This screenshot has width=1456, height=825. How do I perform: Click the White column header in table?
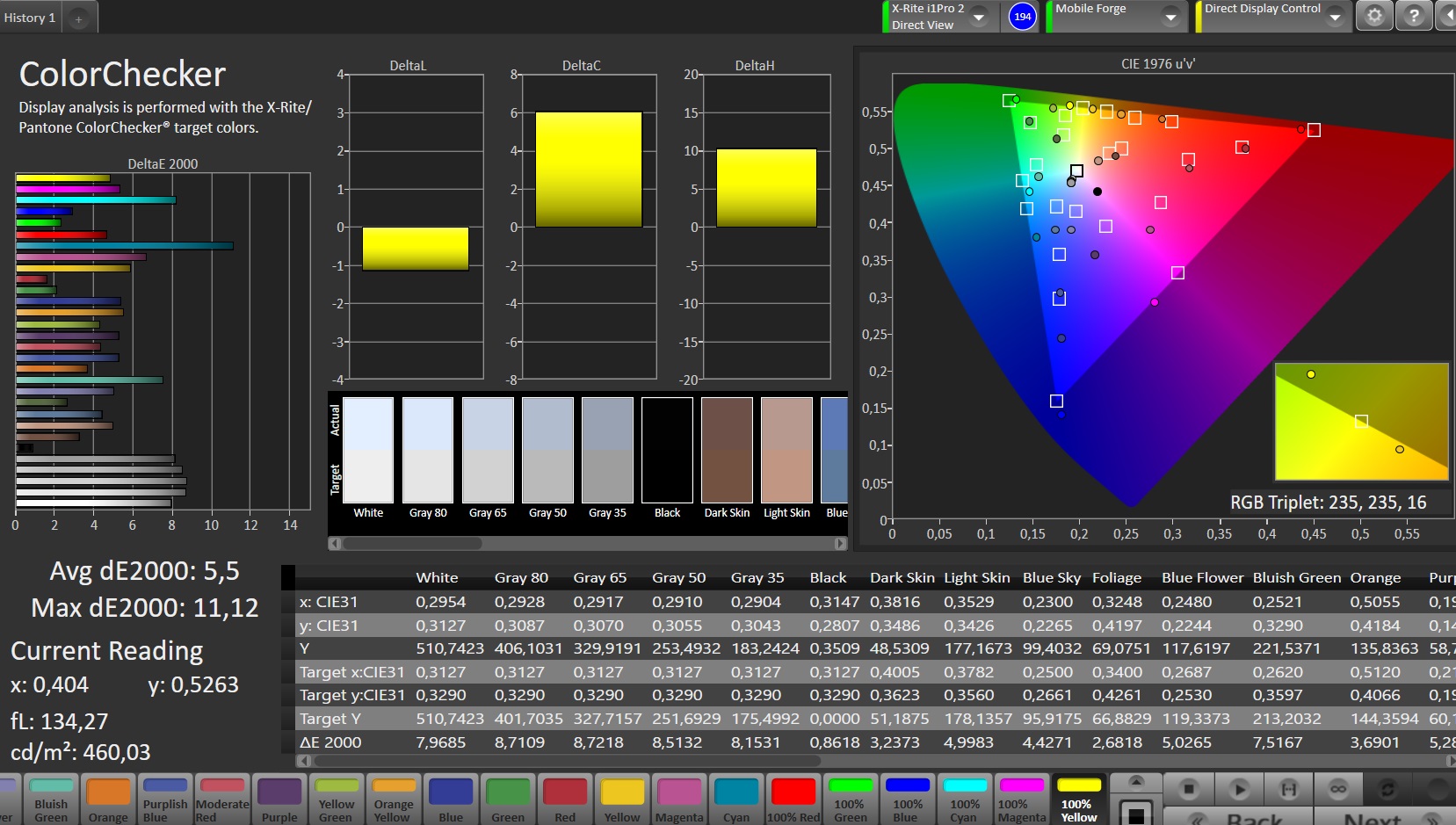tap(437, 578)
